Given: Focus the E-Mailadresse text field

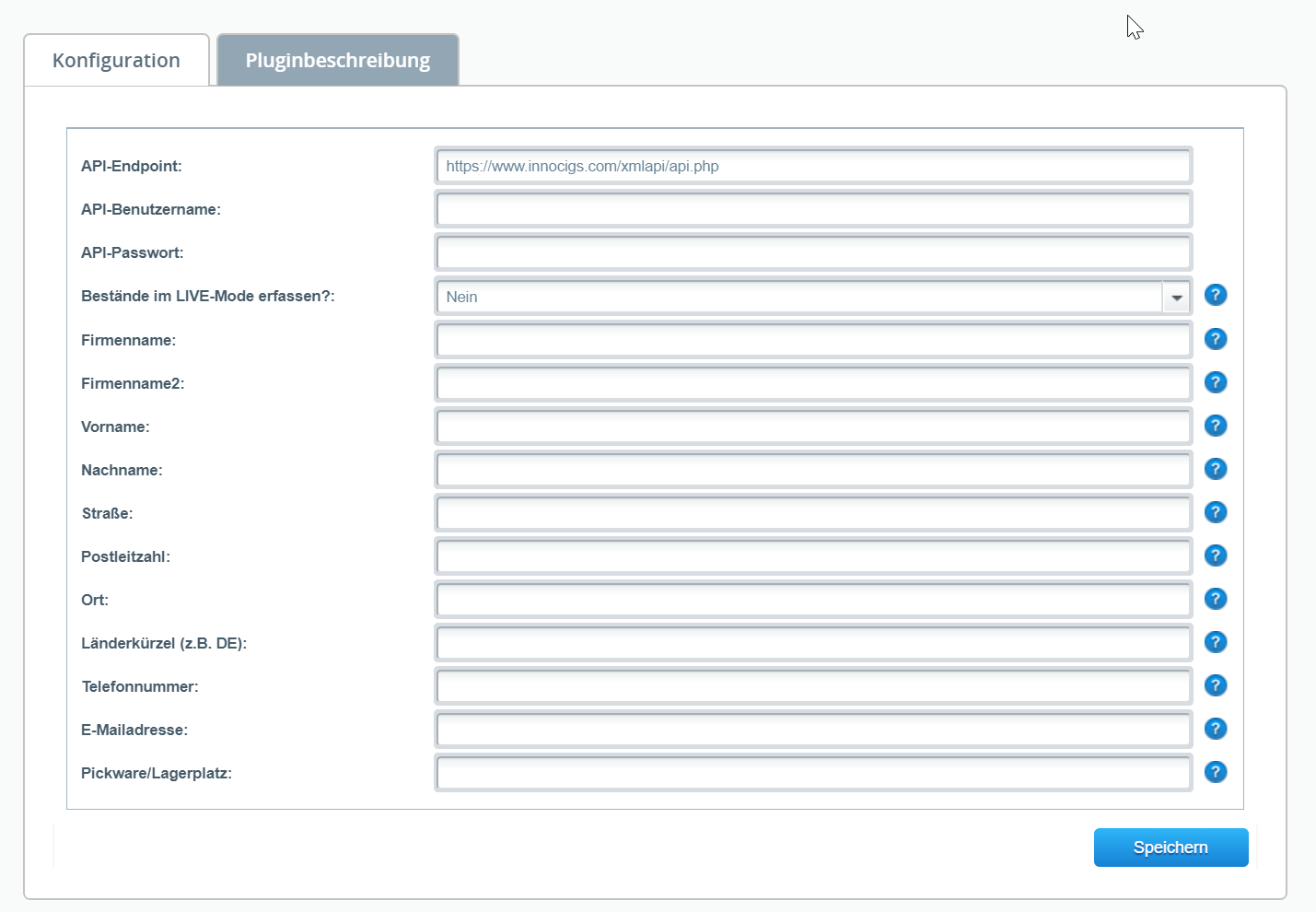Looking at the screenshot, I should pyautogui.click(x=813, y=730).
